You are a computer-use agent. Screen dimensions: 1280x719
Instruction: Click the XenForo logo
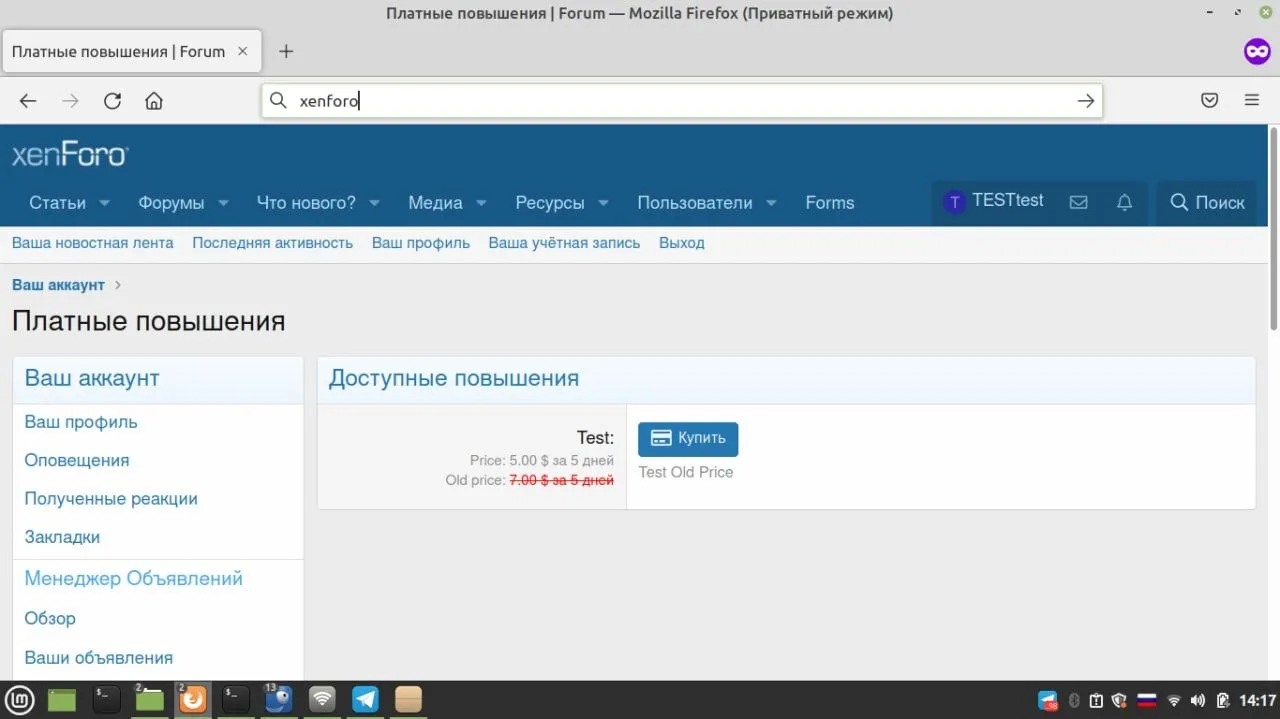pyautogui.click(x=70, y=155)
